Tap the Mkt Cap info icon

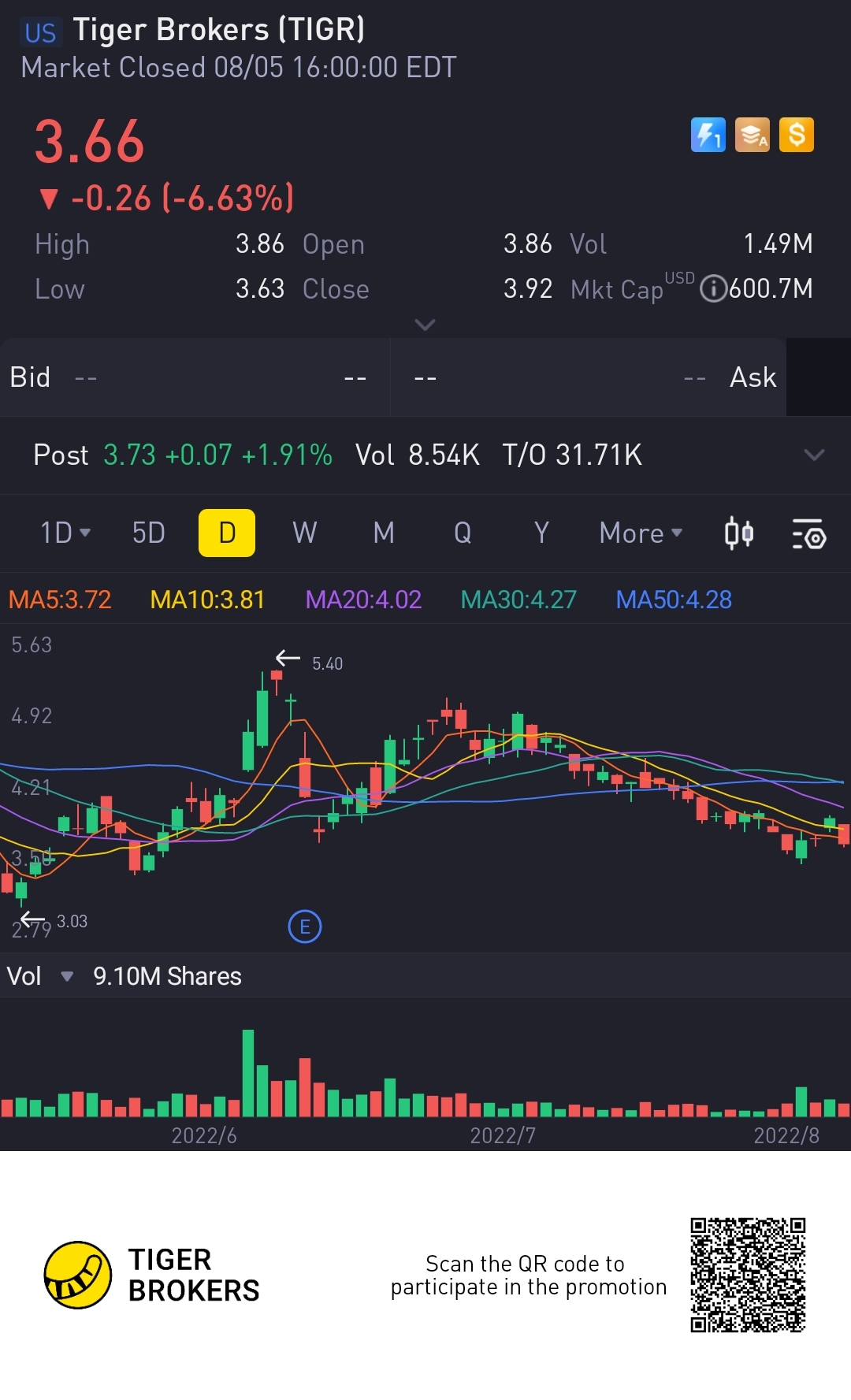tap(713, 288)
